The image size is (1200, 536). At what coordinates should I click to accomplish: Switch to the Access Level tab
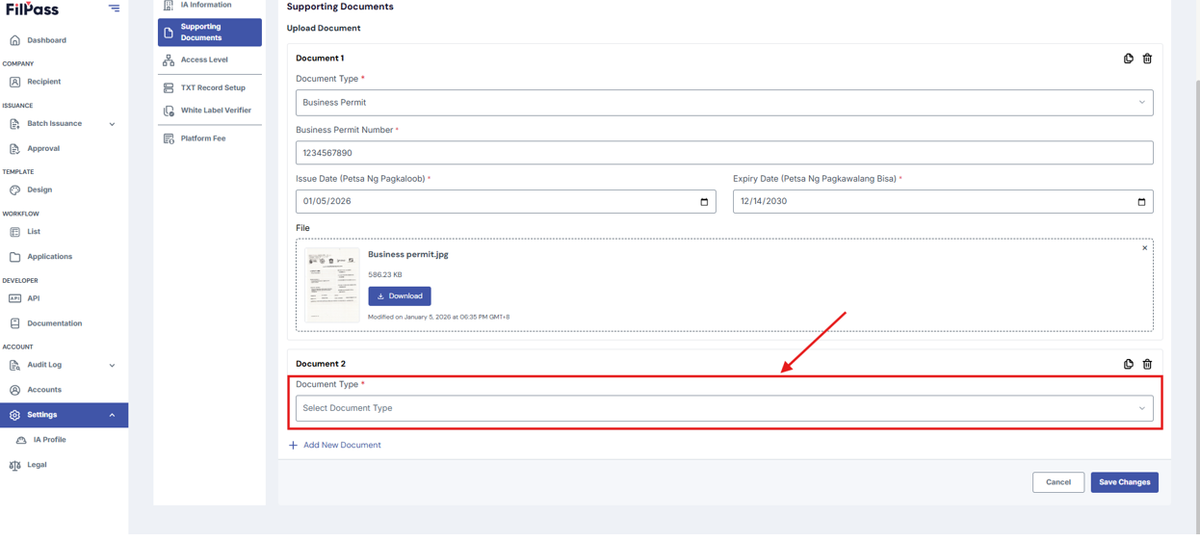point(209,60)
